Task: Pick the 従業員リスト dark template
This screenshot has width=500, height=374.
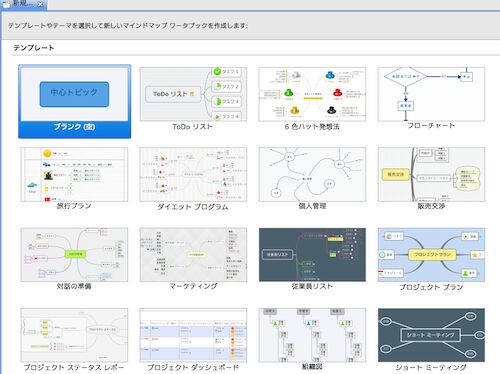Action: (312, 255)
